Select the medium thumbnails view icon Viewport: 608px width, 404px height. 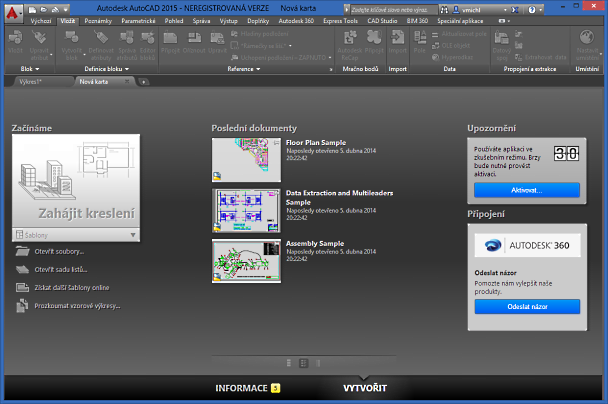point(304,363)
